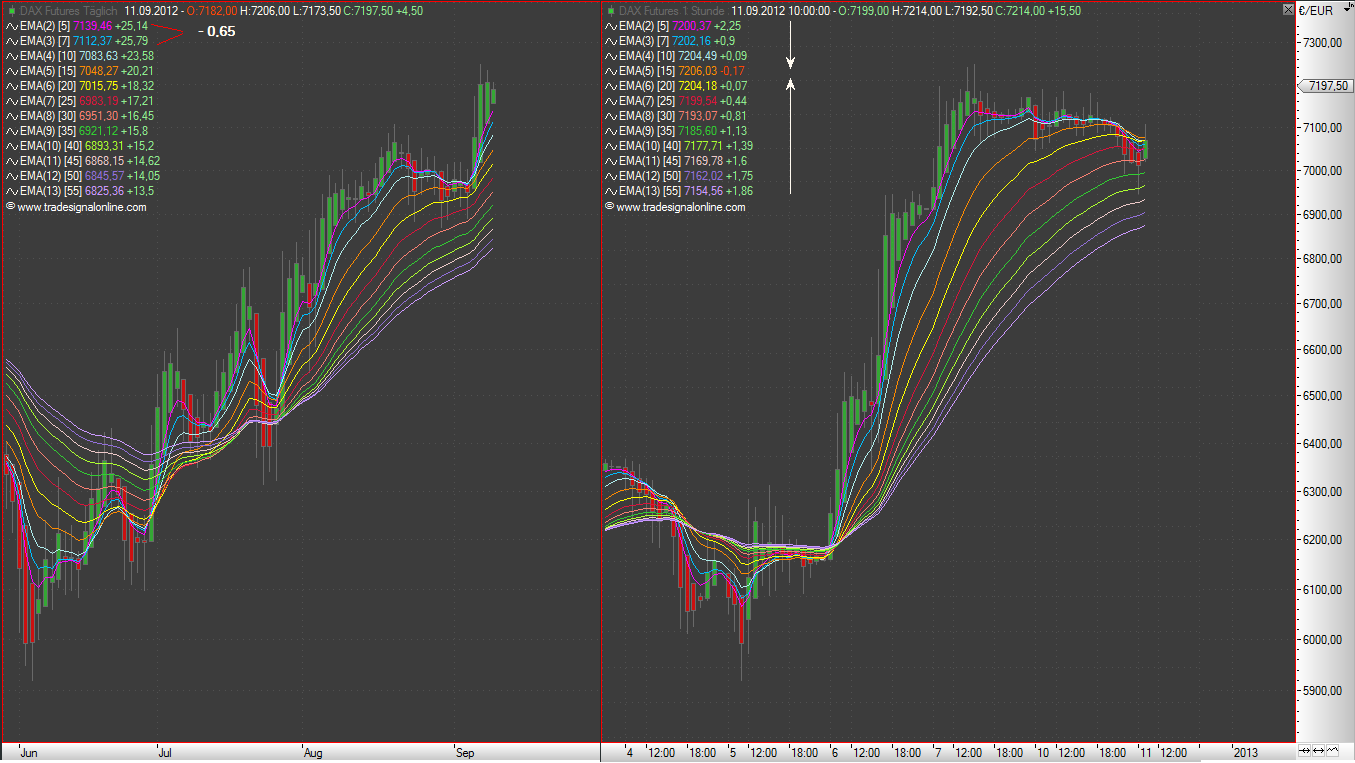Click the EMA(4) wave icon in the Täglich chart
The width and height of the screenshot is (1355, 763).
point(11,56)
